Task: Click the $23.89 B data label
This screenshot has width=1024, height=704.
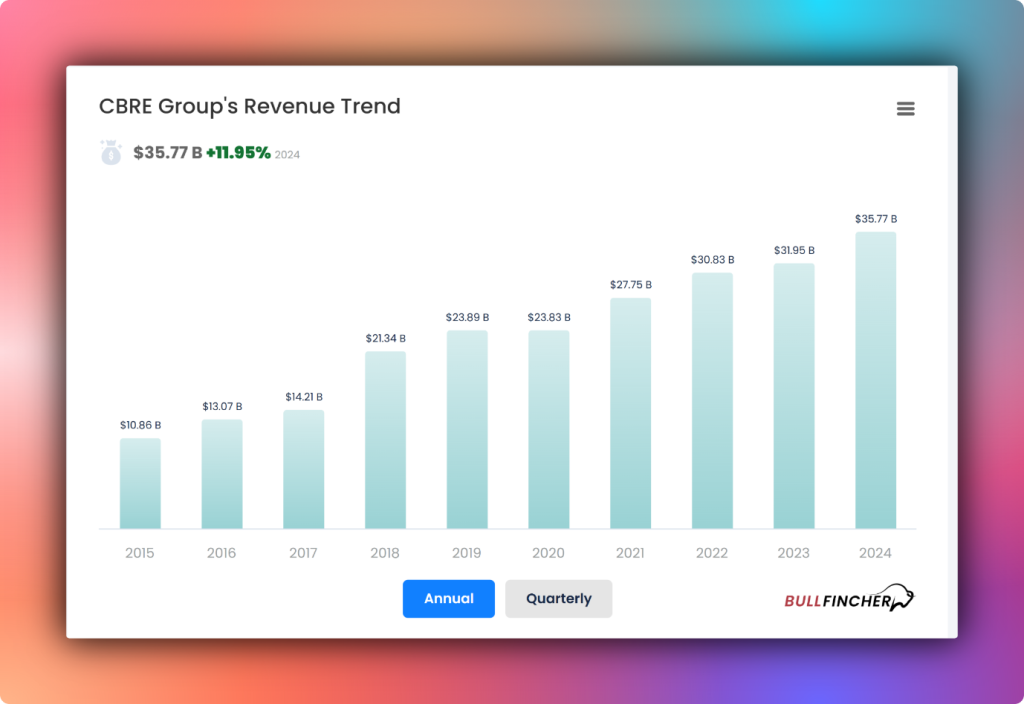Action: point(467,317)
